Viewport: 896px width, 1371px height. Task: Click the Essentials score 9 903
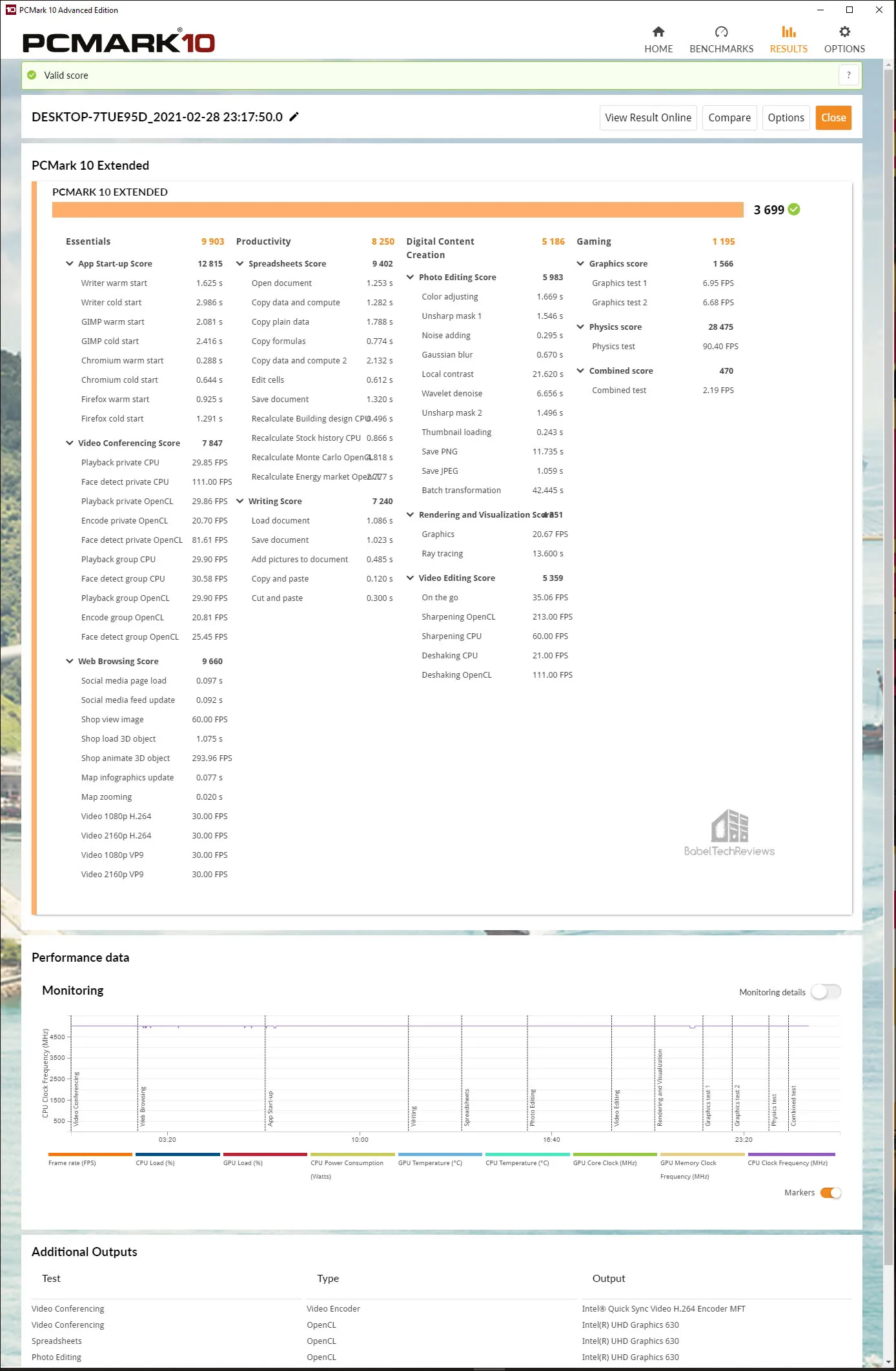pos(212,241)
